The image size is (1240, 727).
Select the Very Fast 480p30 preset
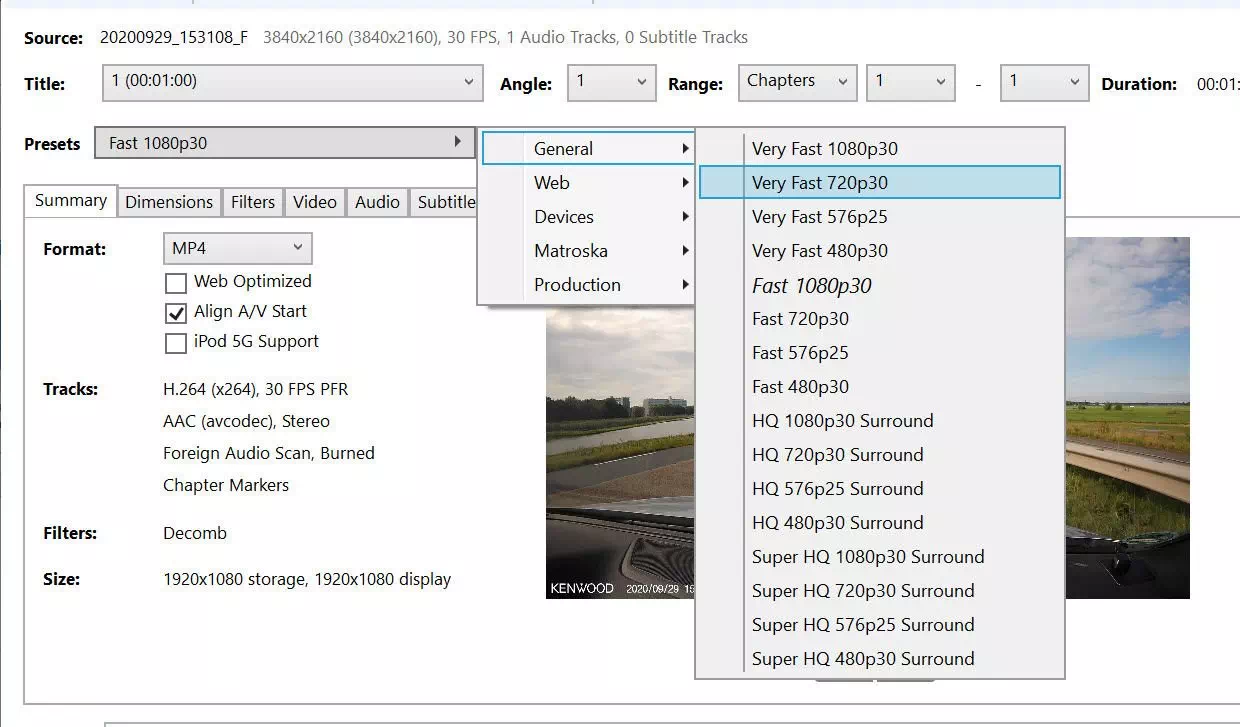tap(880, 251)
